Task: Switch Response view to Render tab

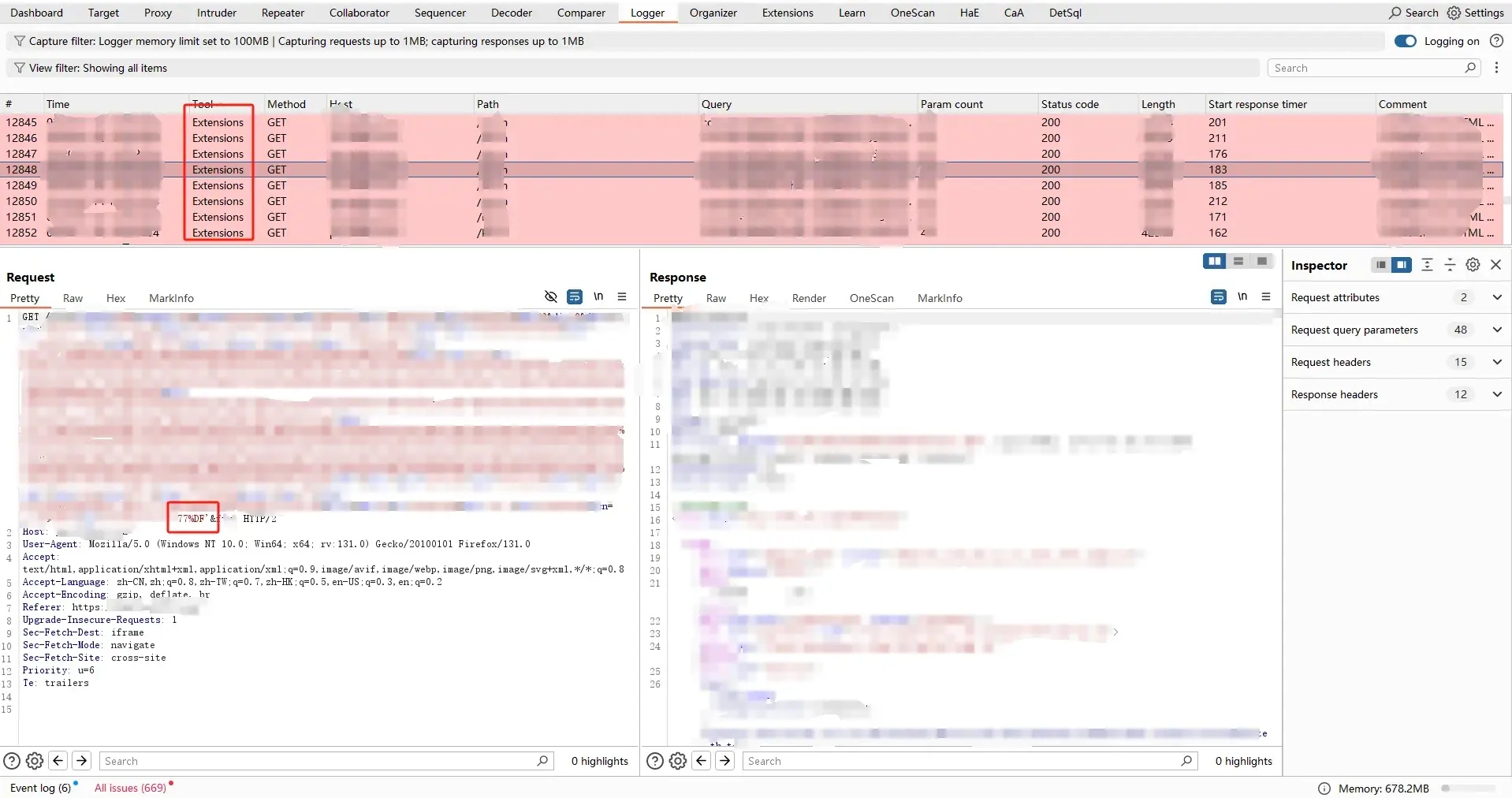Action: tap(809, 298)
